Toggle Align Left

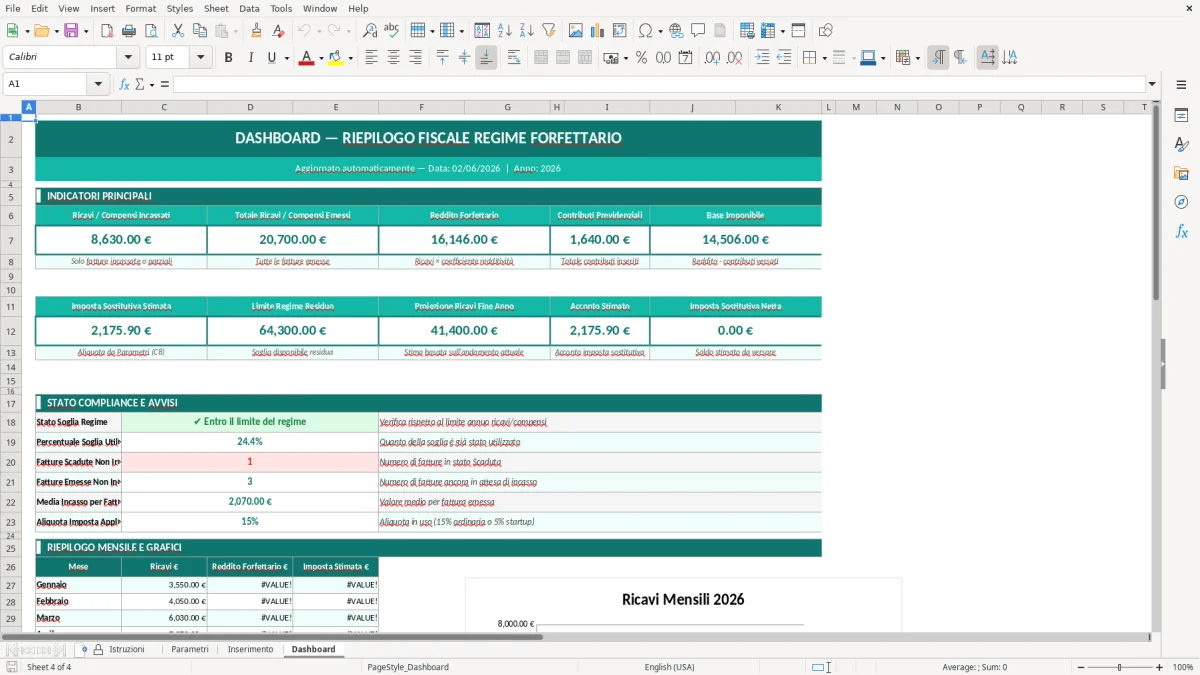tap(371, 58)
